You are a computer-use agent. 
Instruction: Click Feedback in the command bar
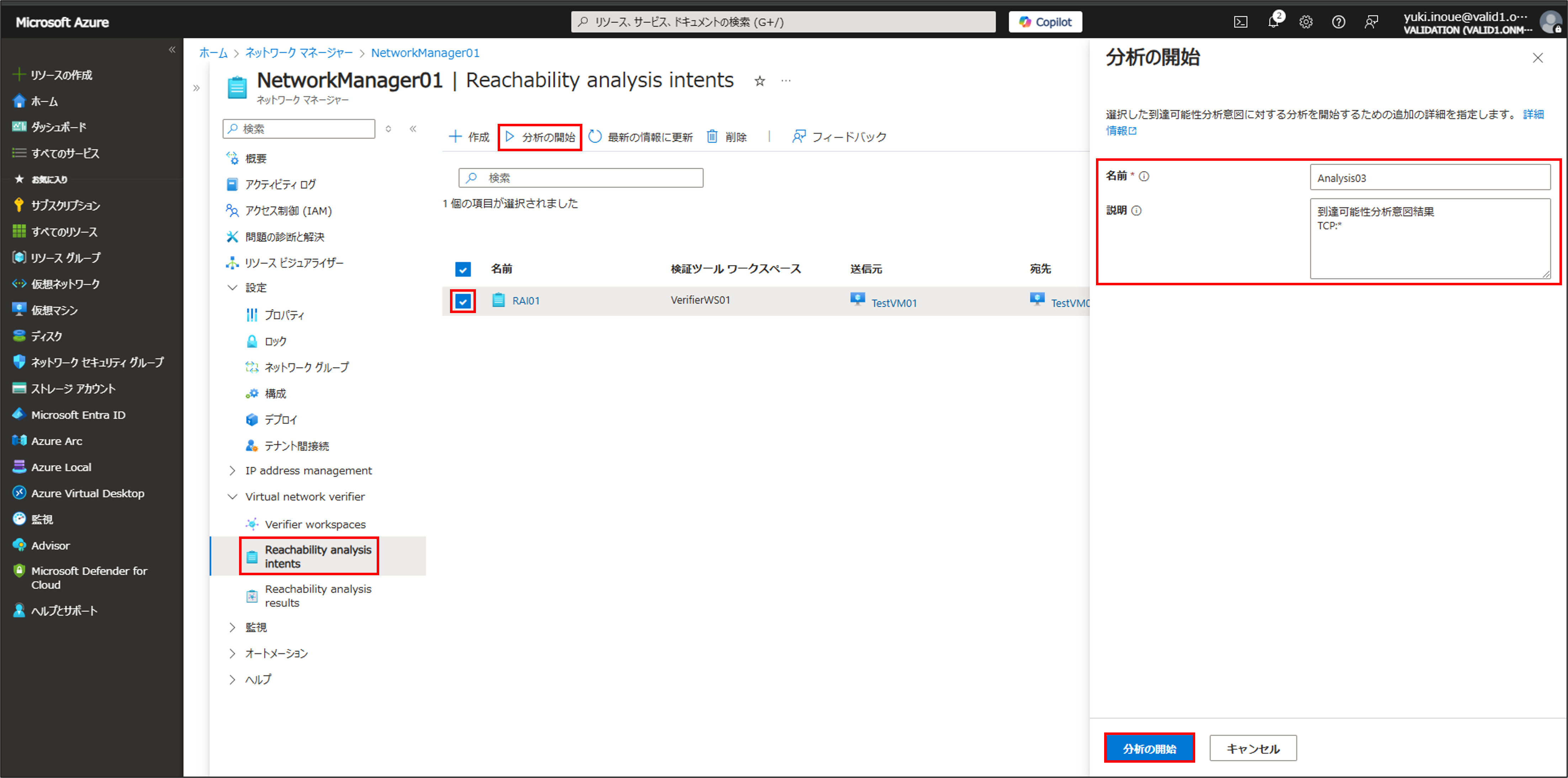[839, 137]
